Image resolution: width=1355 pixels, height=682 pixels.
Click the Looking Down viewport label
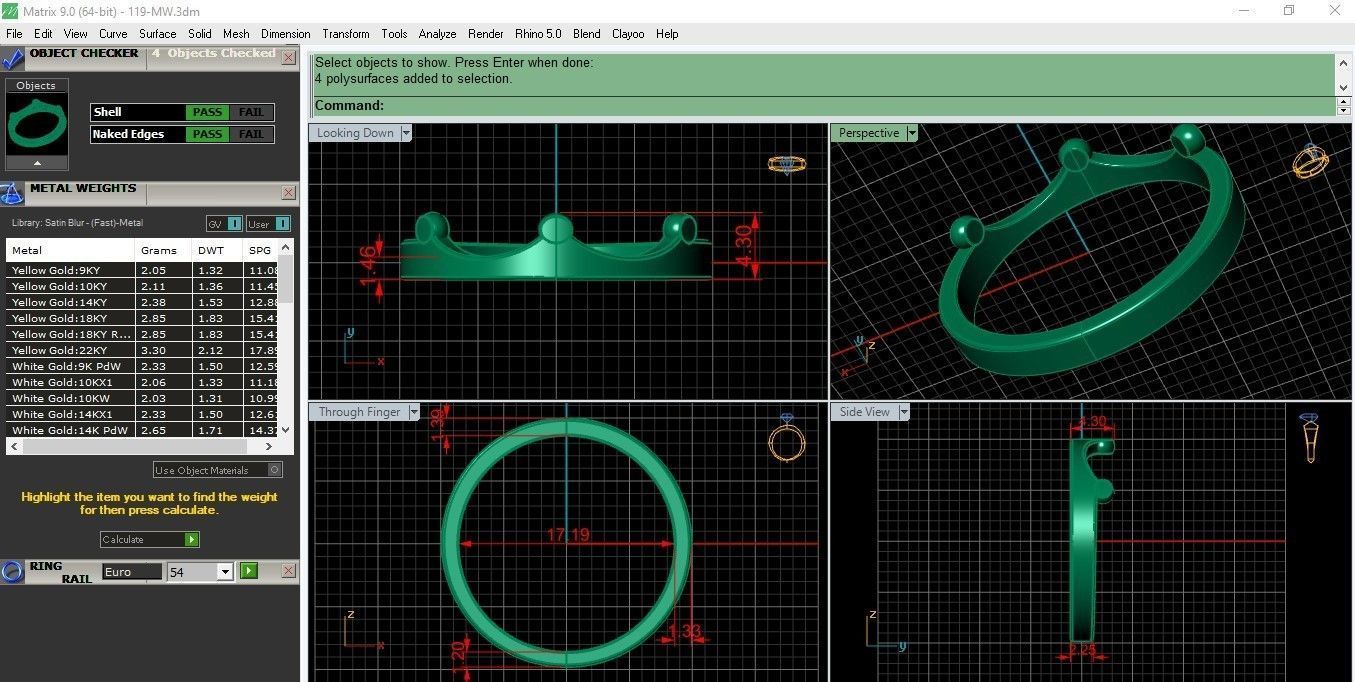click(x=355, y=133)
